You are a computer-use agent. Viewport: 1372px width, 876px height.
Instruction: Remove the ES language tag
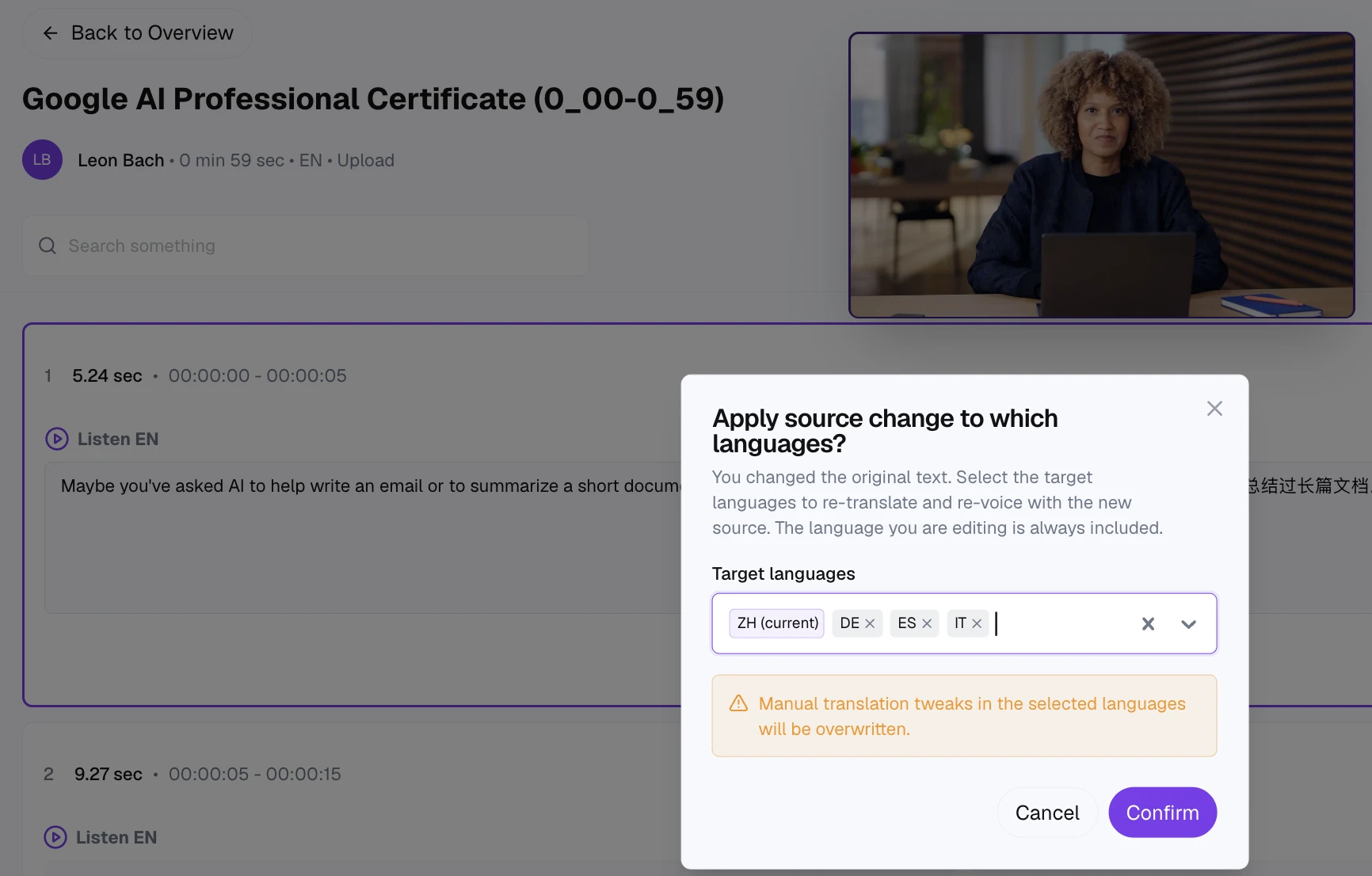pyautogui.click(x=927, y=623)
